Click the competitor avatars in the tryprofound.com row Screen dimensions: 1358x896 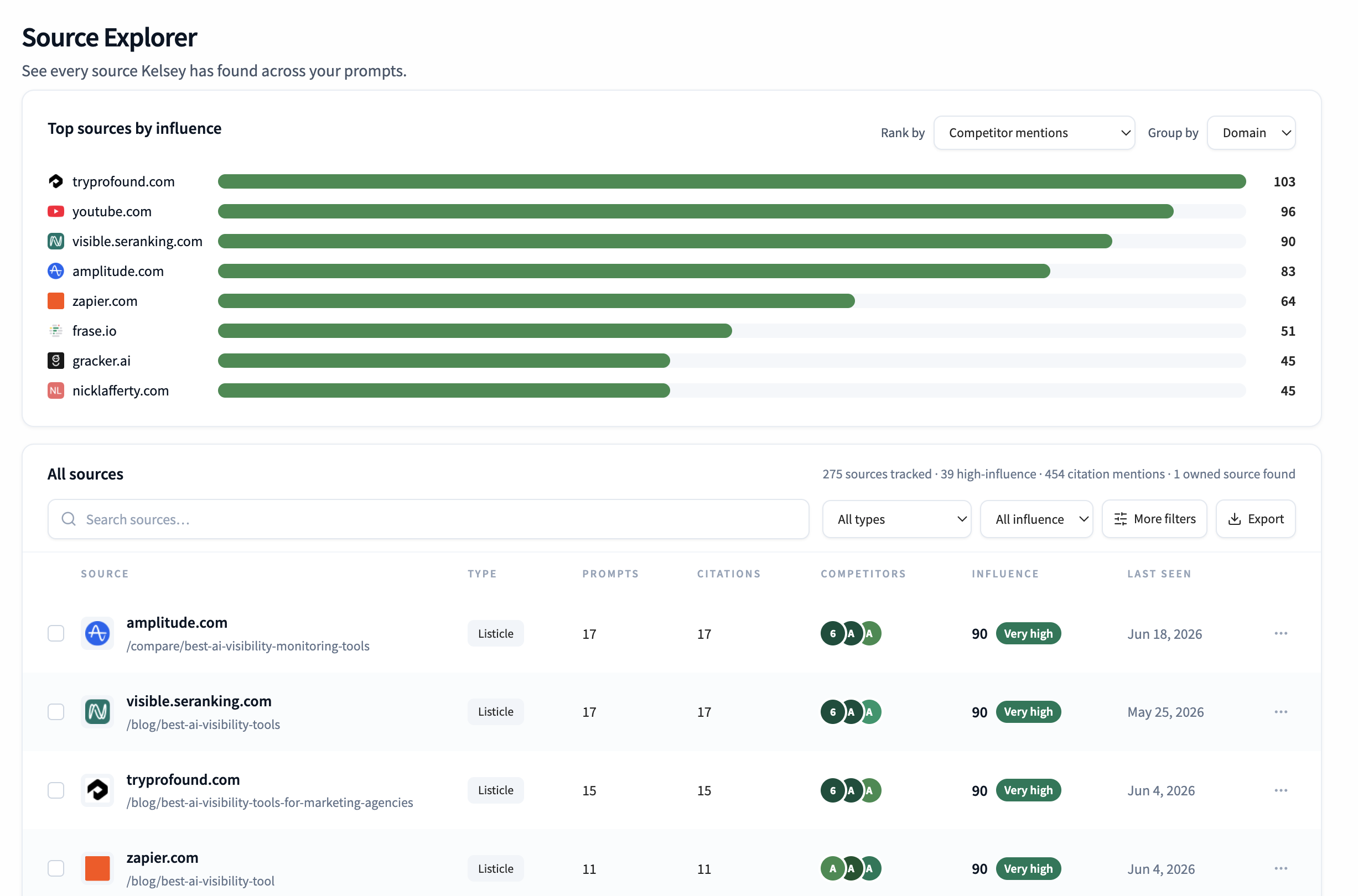tap(851, 790)
